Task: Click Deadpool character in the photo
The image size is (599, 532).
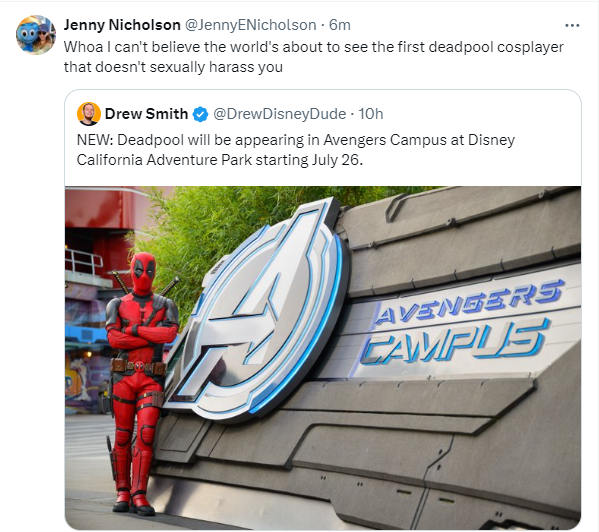Action: [139, 382]
